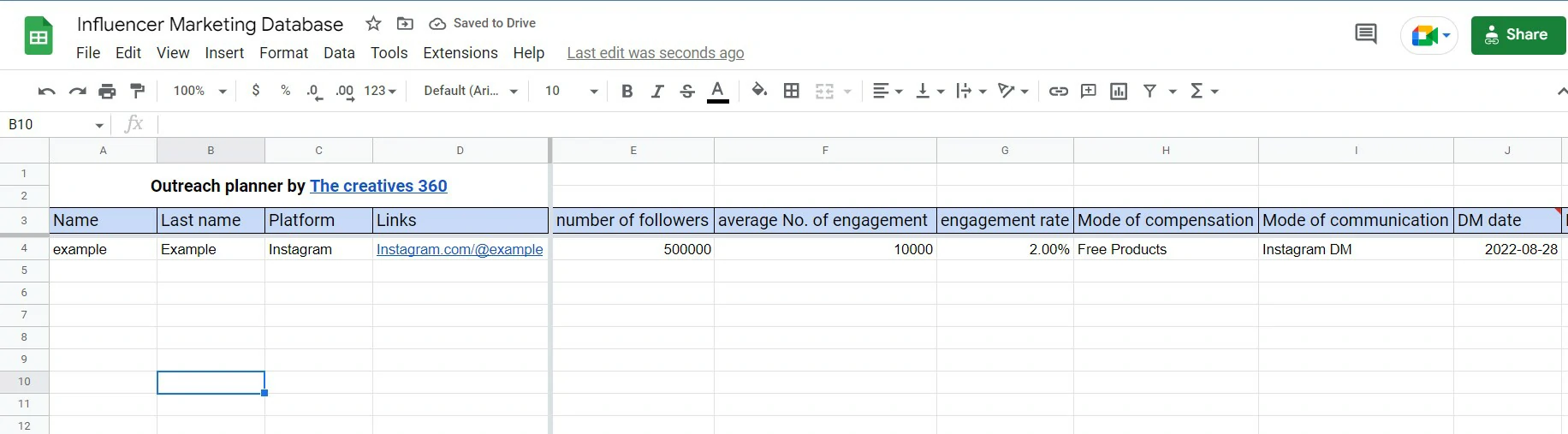The height and width of the screenshot is (434, 1568).
Task: Open the Insert menu
Action: 224,53
